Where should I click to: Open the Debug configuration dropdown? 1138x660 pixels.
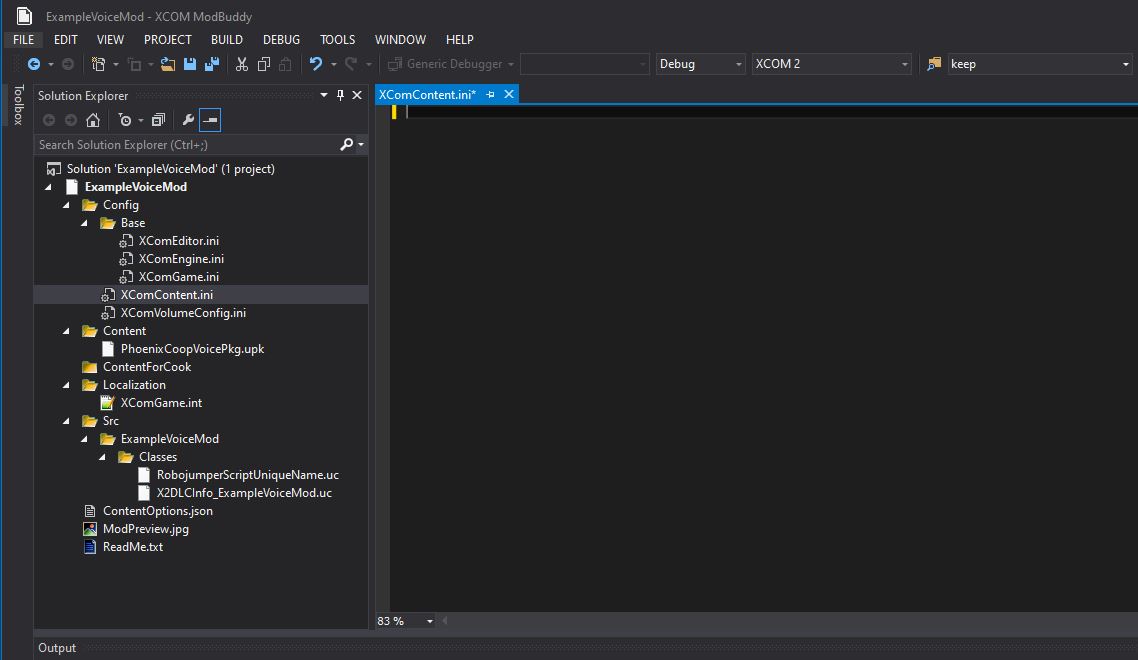pos(700,64)
